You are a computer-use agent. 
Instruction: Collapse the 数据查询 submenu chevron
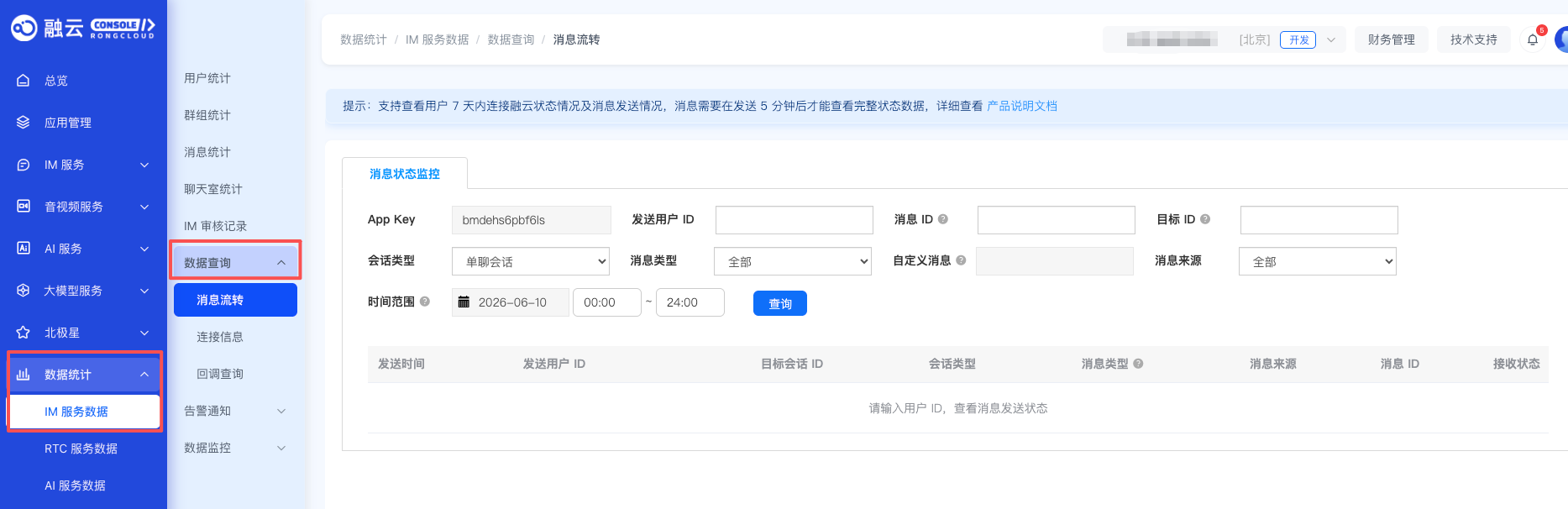pyautogui.click(x=281, y=263)
